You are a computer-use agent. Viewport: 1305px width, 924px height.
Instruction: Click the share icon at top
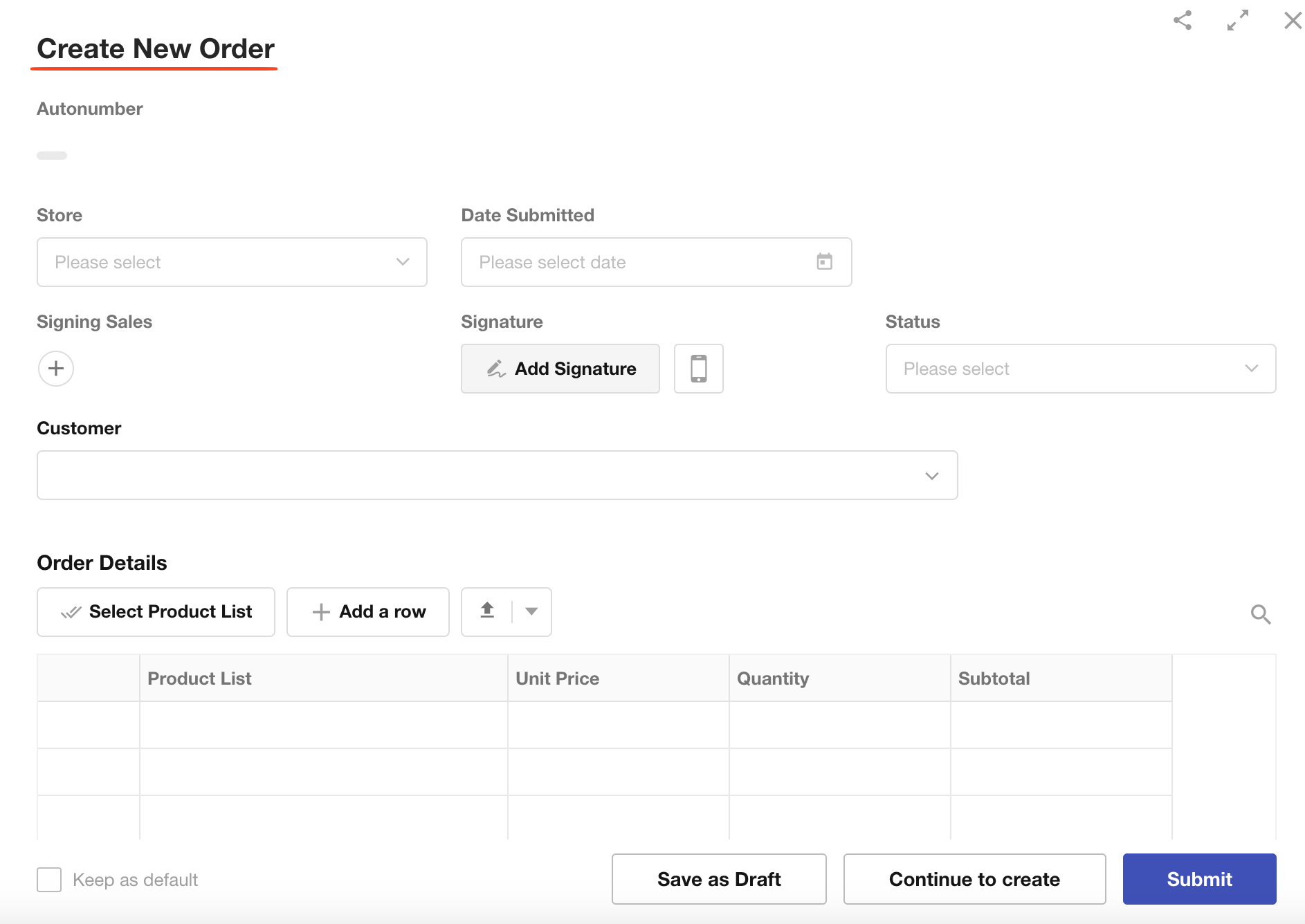coord(1183,20)
